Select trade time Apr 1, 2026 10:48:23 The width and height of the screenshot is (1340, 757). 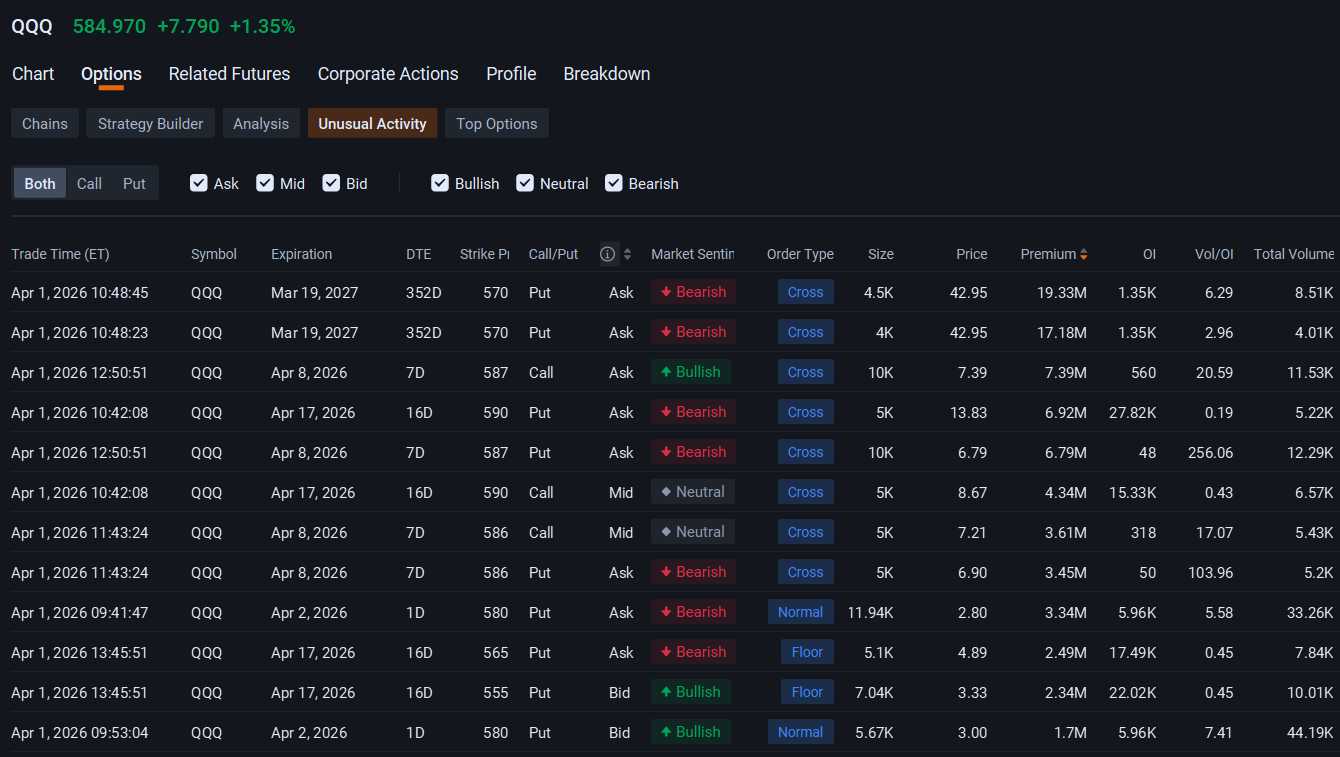coord(80,332)
